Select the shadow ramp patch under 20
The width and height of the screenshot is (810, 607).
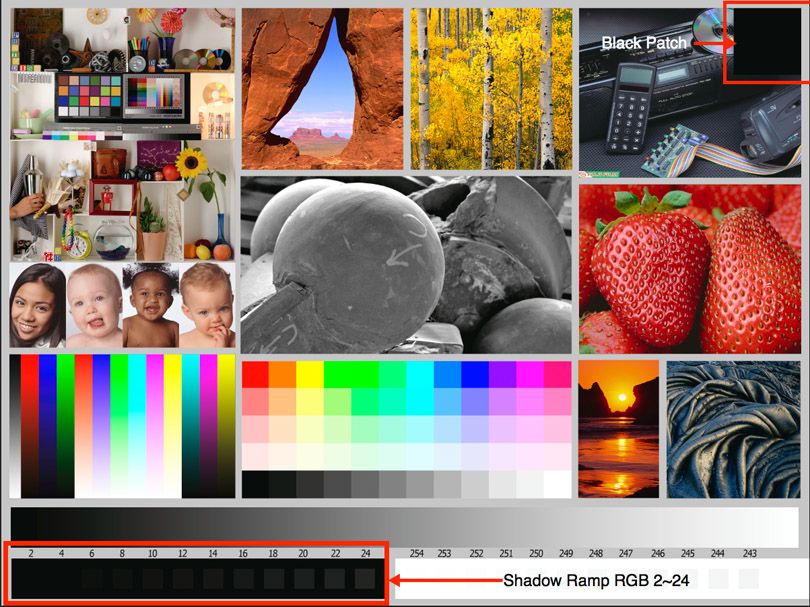[304, 579]
